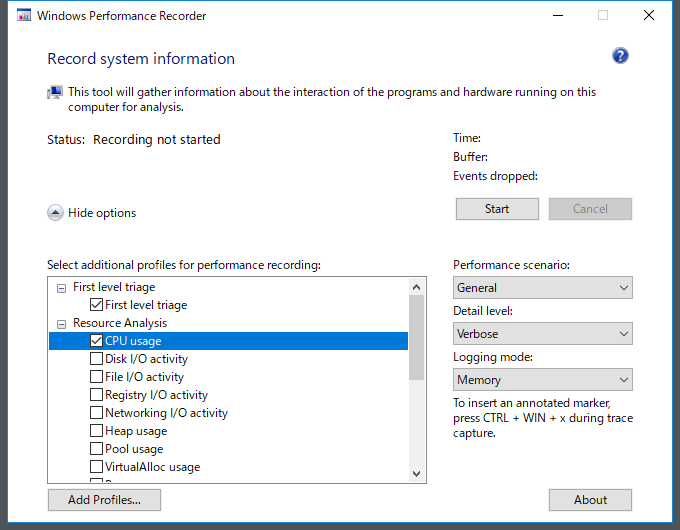Enable the VirtualAlloc usage checkbox
This screenshot has width=680, height=530.
click(96, 467)
